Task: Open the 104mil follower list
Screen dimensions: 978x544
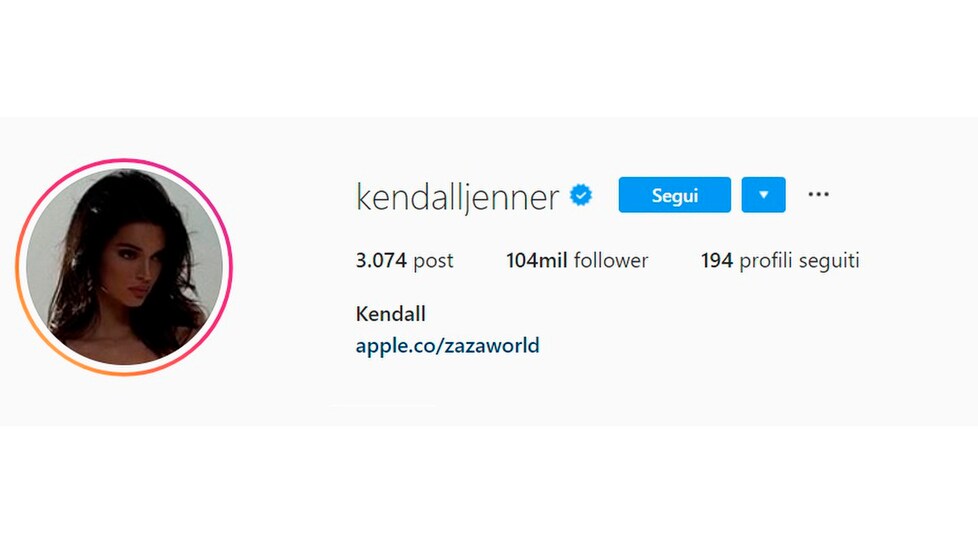Action: (x=577, y=260)
